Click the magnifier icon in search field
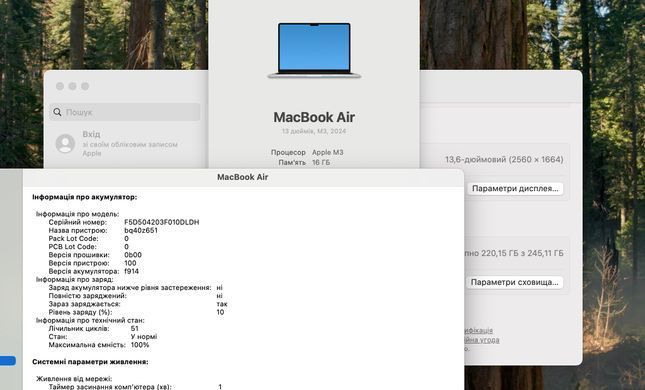This screenshot has height=390, width=645. (x=57, y=112)
